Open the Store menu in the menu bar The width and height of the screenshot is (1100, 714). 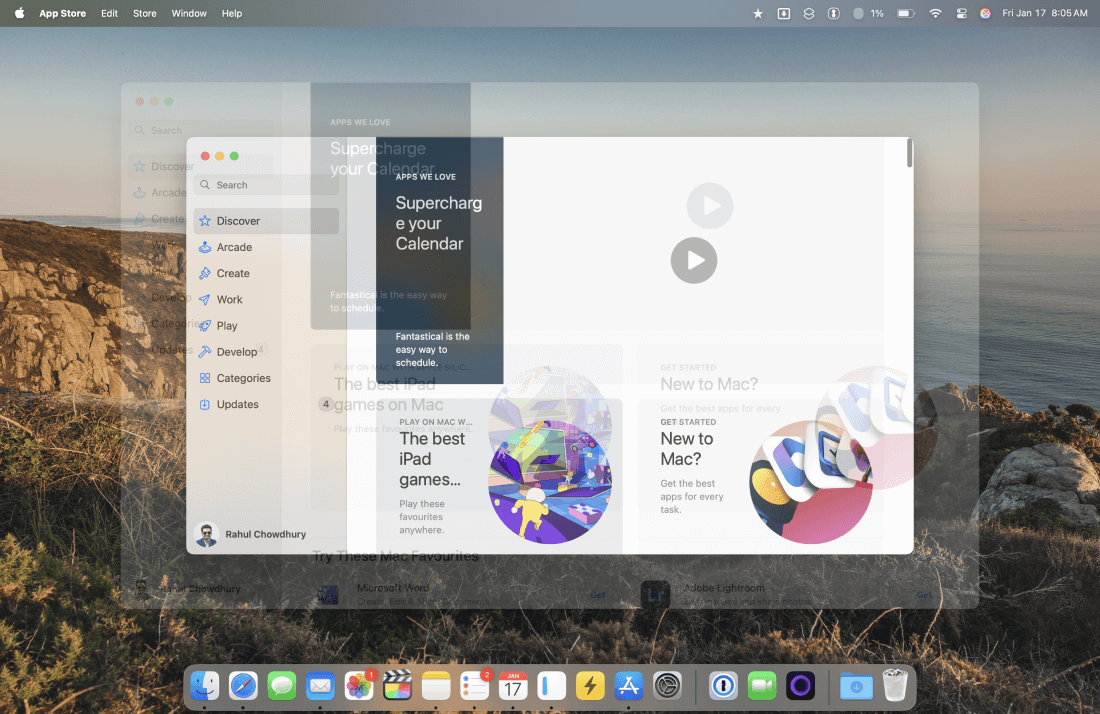[145, 13]
